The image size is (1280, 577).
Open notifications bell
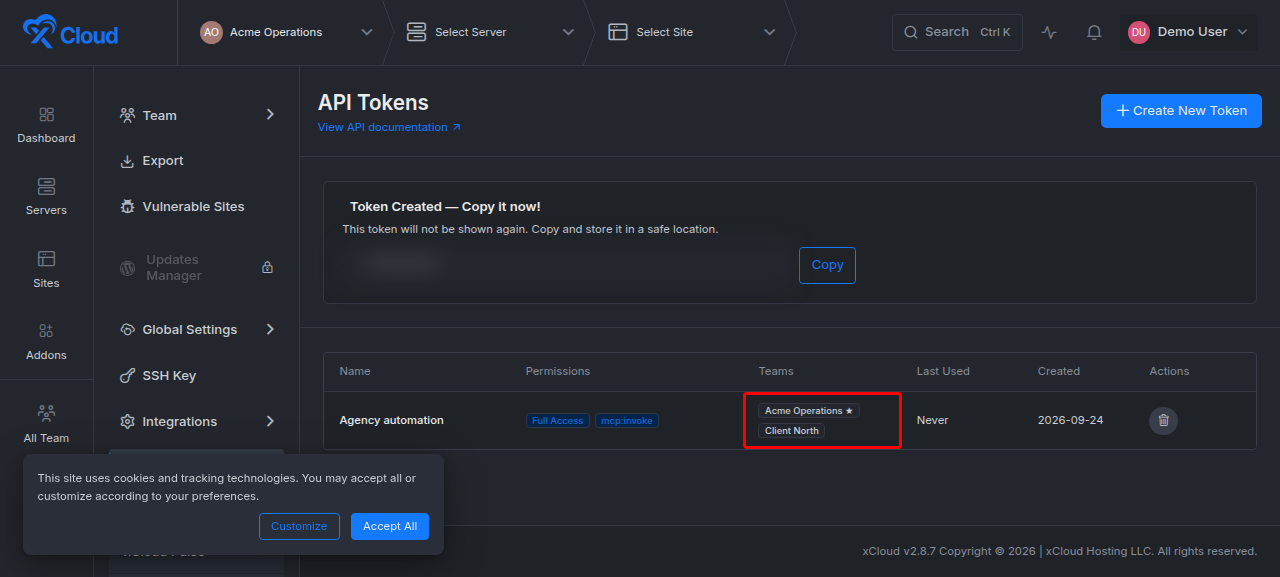click(x=1094, y=32)
